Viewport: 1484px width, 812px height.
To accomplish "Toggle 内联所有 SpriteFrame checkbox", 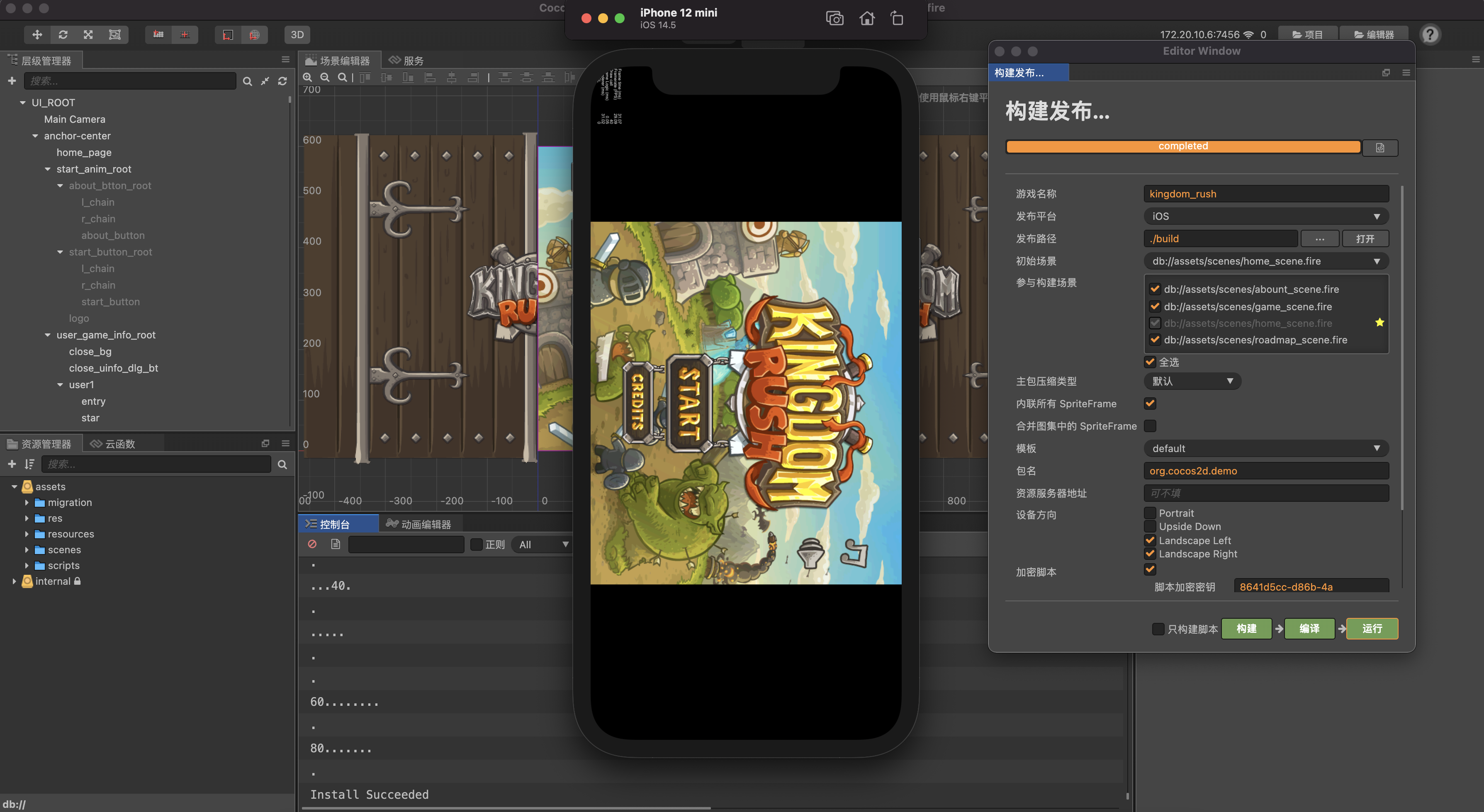I will pyautogui.click(x=1150, y=404).
